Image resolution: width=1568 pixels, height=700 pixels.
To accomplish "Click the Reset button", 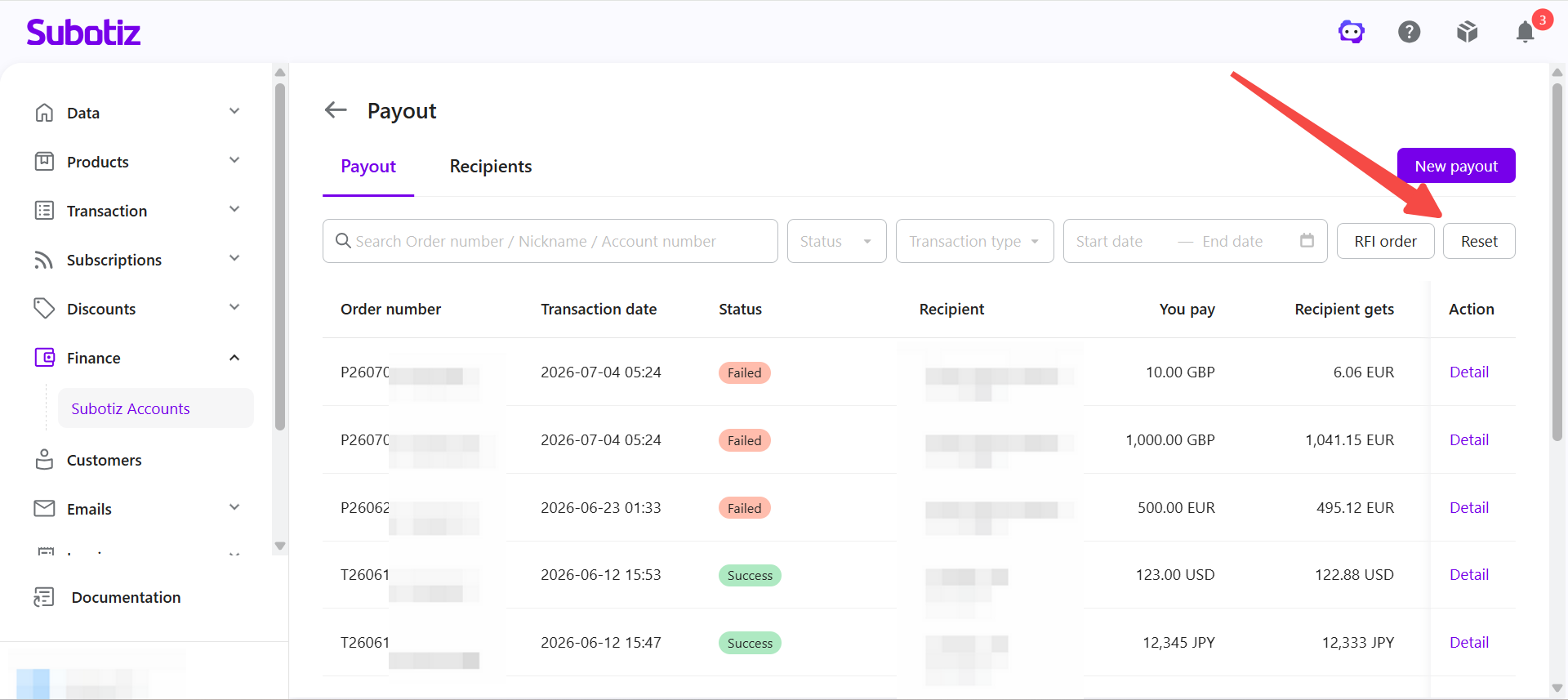I will pyautogui.click(x=1479, y=241).
